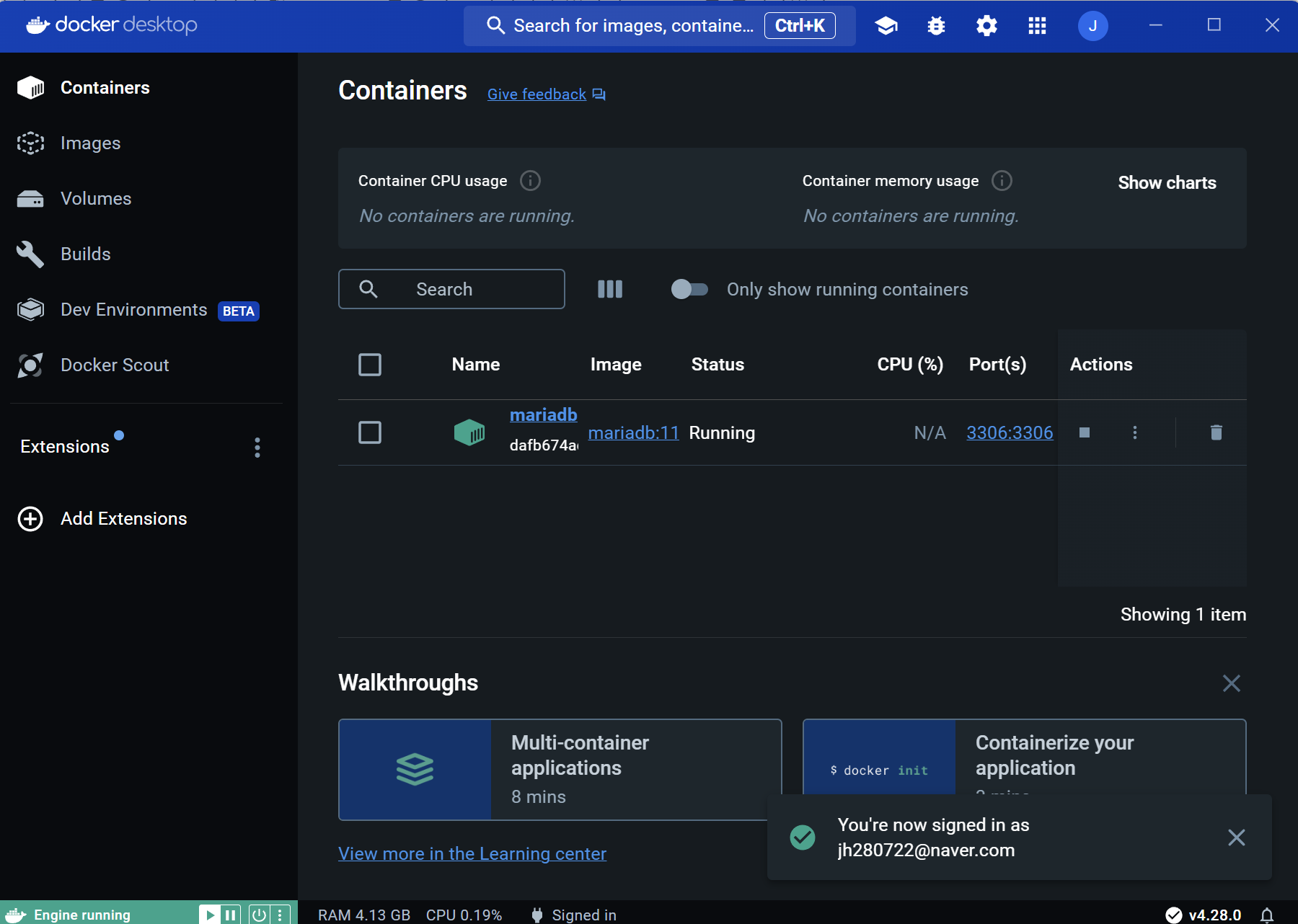Click the Engine running status
The image size is (1298, 924).
pos(82,915)
